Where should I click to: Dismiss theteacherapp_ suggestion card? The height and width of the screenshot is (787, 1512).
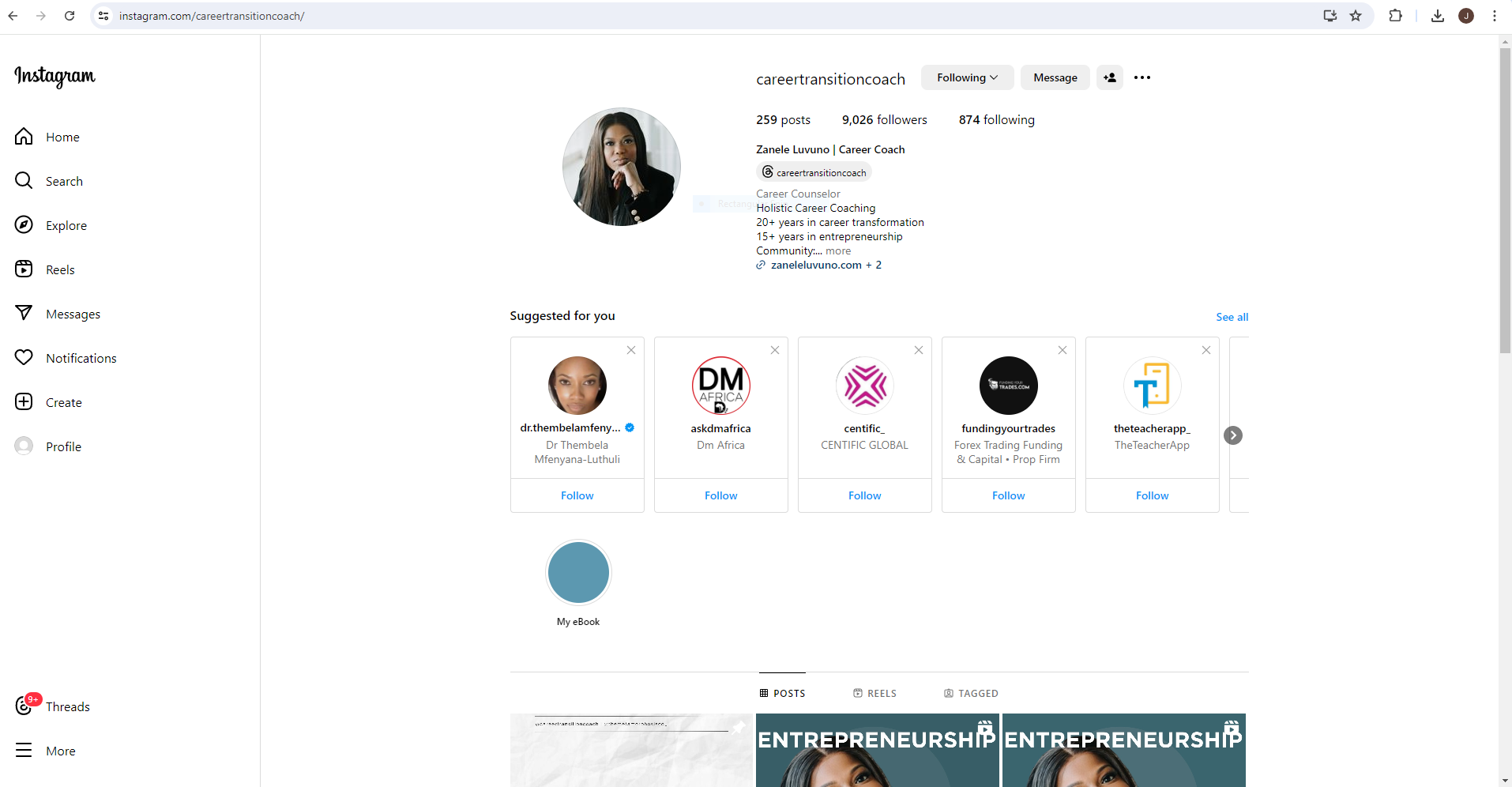pyautogui.click(x=1206, y=350)
